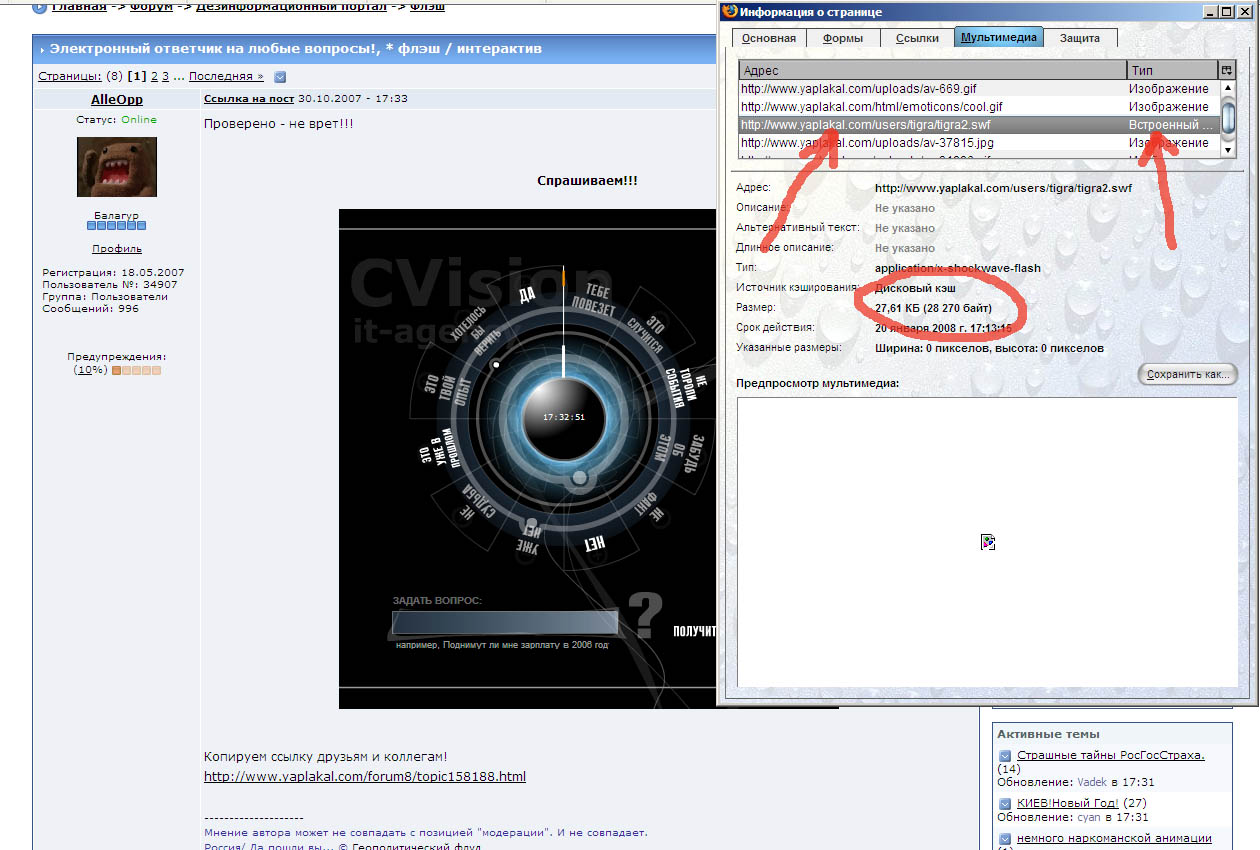Viewport: 1260px width, 850px height.
Task: Switch to the Основная tab
Action: tap(768, 38)
